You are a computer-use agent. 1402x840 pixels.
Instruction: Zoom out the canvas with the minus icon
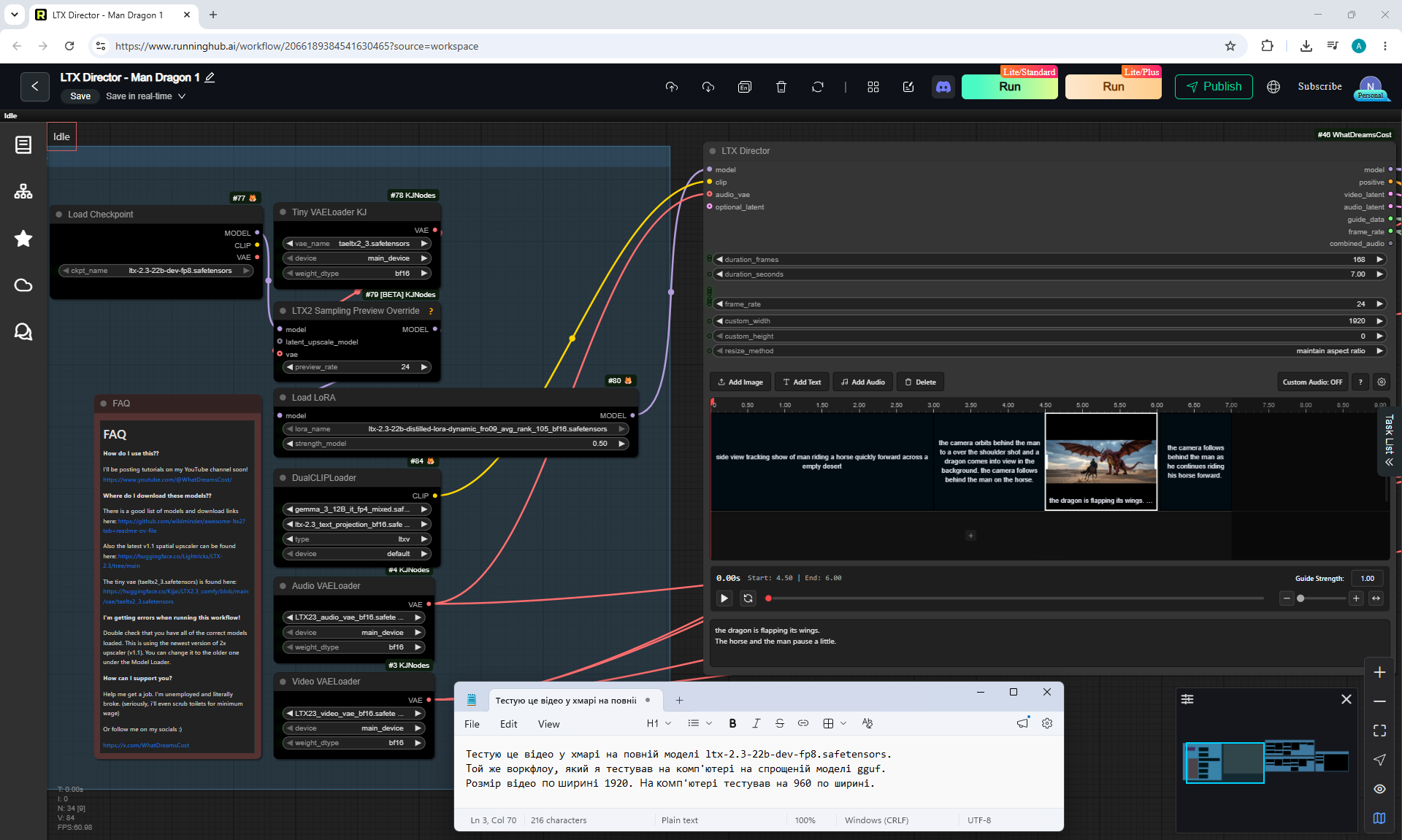pos(1379,701)
